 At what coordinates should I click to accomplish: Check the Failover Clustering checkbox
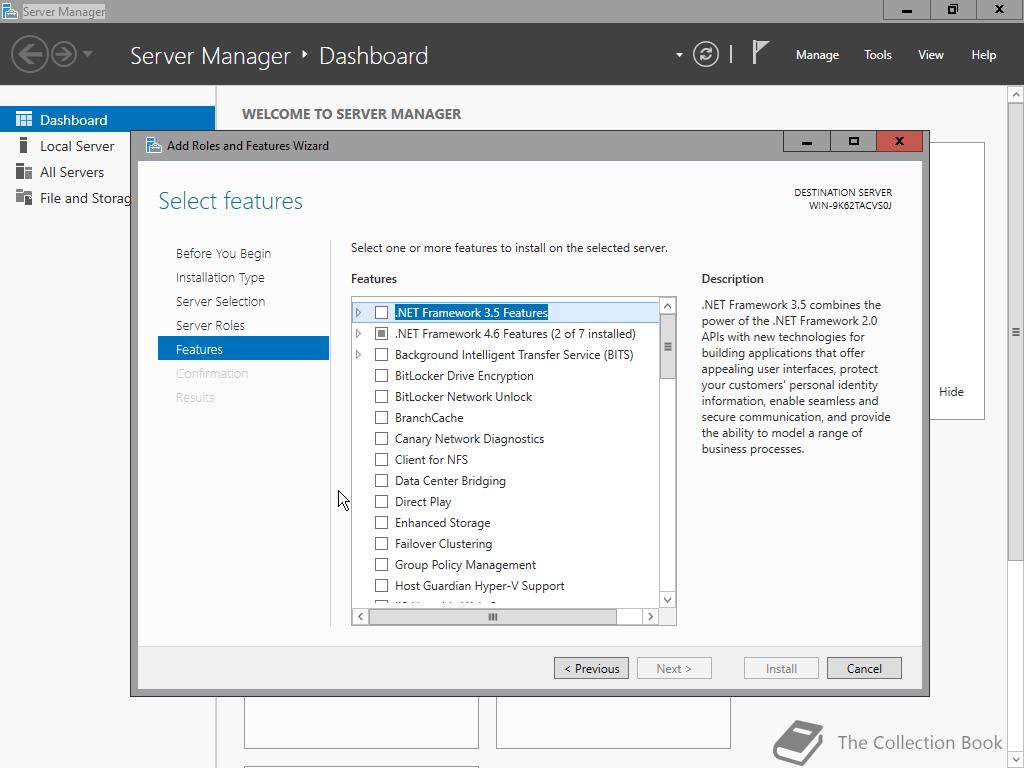click(381, 543)
